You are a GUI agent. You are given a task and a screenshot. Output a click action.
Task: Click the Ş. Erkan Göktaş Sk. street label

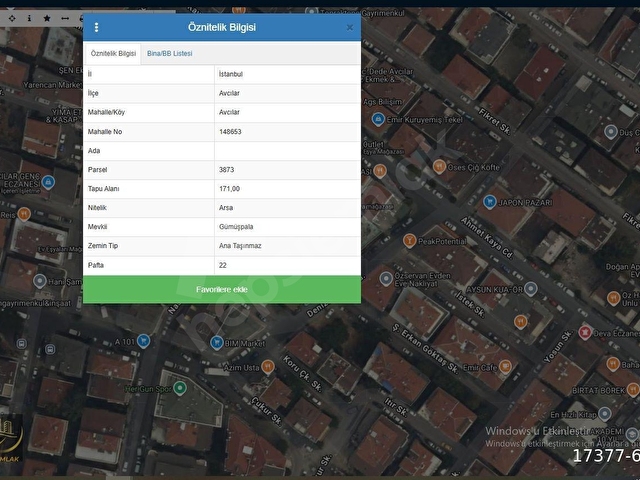coord(425,349)
